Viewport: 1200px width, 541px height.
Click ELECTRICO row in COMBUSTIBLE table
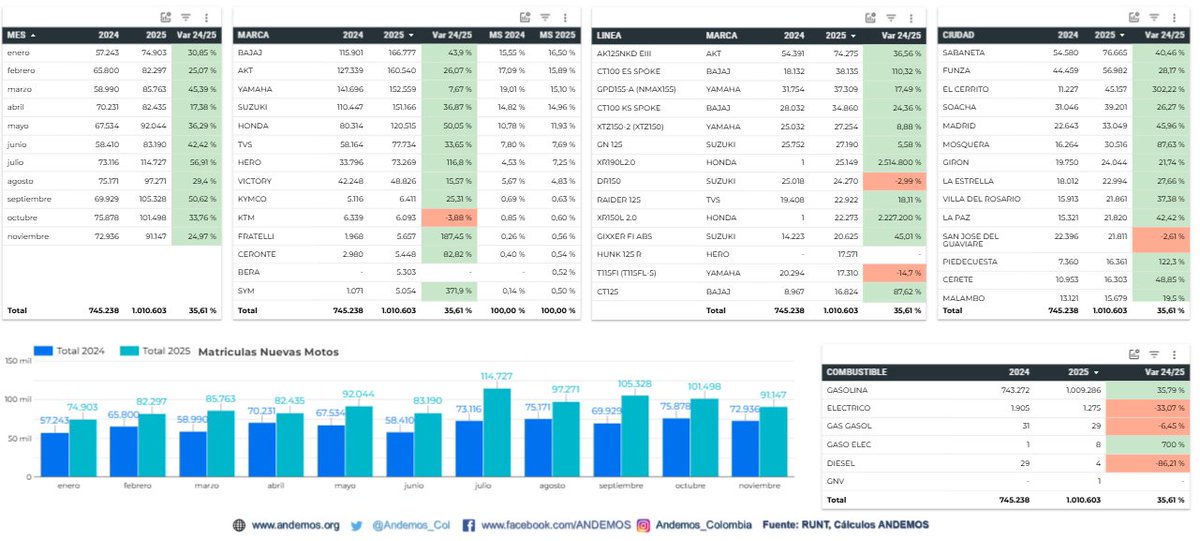coord(1006,408)
